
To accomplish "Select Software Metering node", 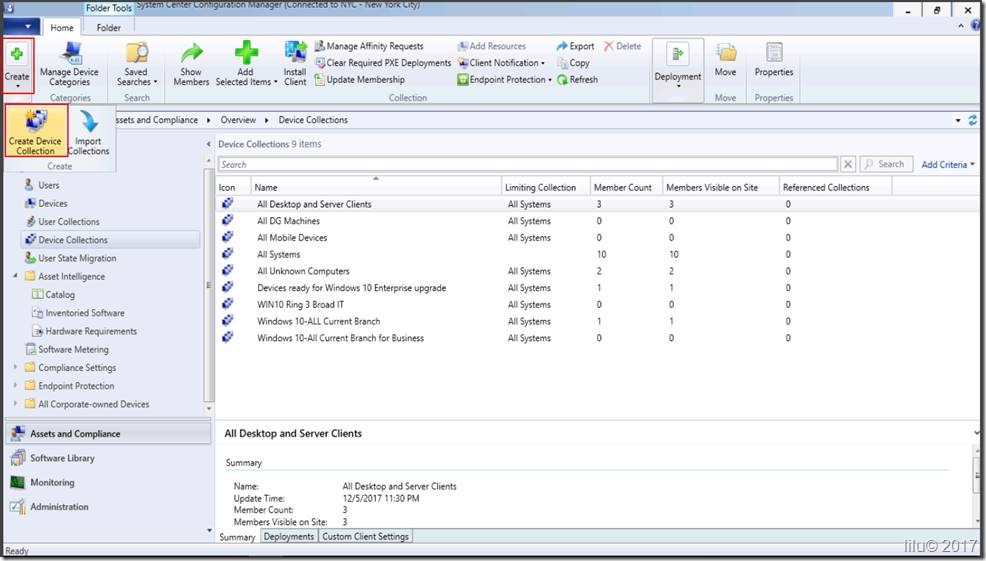I will tap(67, 349).
